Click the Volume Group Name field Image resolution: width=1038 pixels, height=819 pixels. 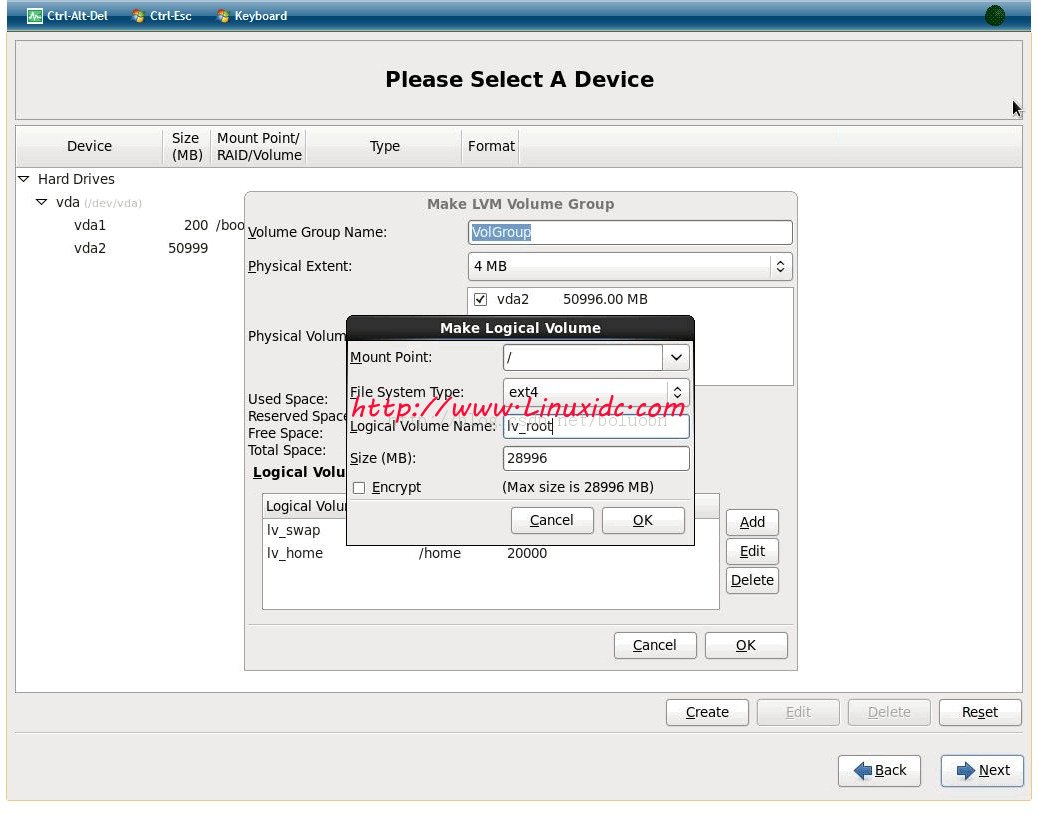pos(630,232)
